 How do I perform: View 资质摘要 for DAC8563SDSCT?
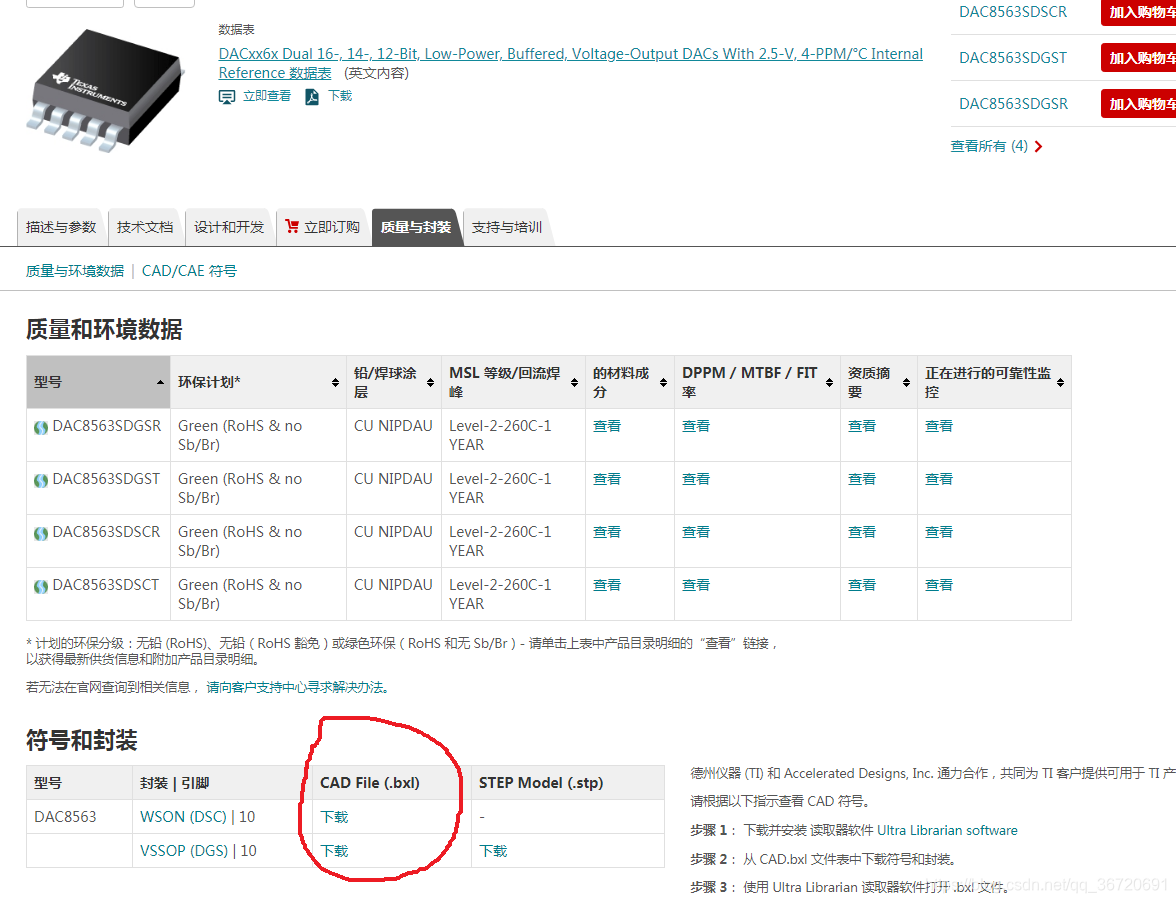pyautogui.click(x=862, y=585)
